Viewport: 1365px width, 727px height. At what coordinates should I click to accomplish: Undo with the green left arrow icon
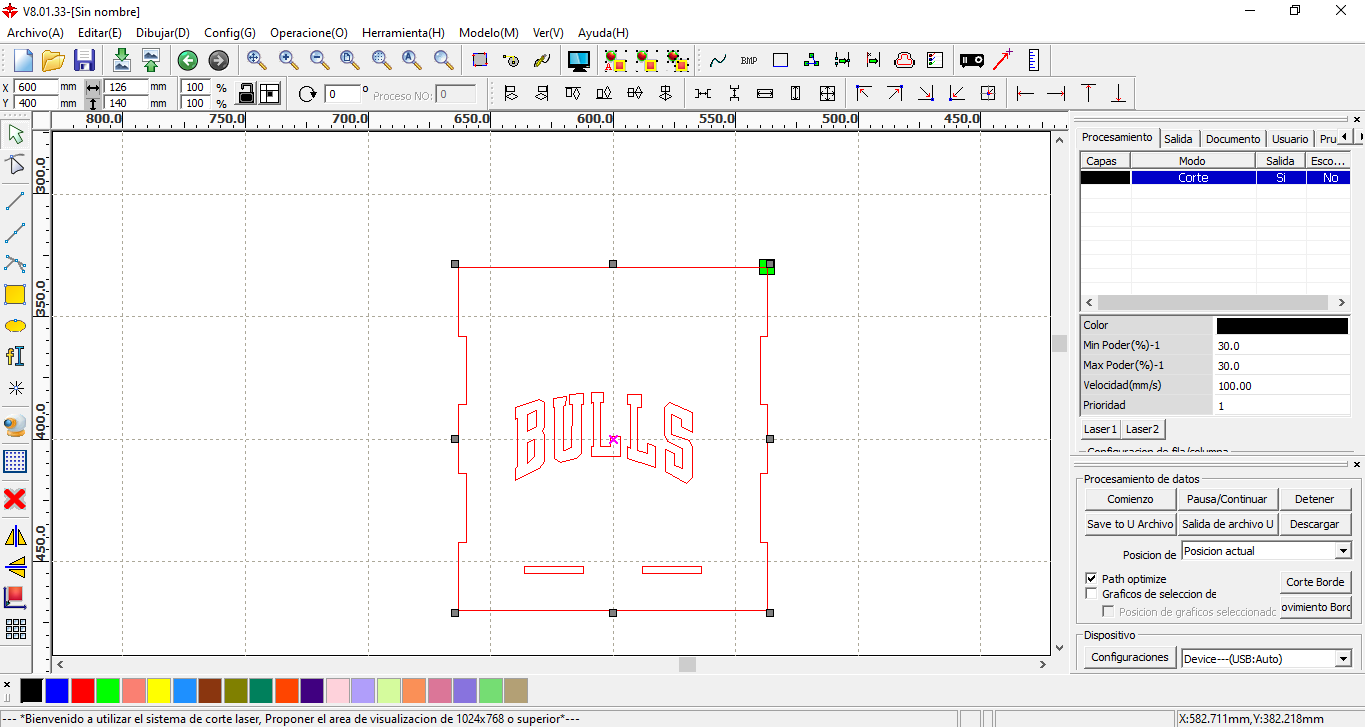pos(188,60)
